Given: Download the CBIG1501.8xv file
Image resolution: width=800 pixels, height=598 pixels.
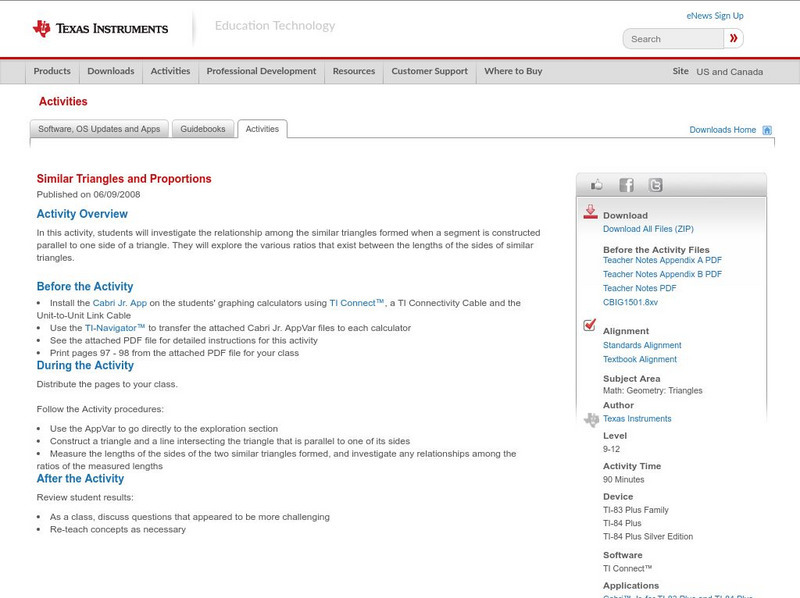Looking at the screenshot, I should (x=630, y=302).
